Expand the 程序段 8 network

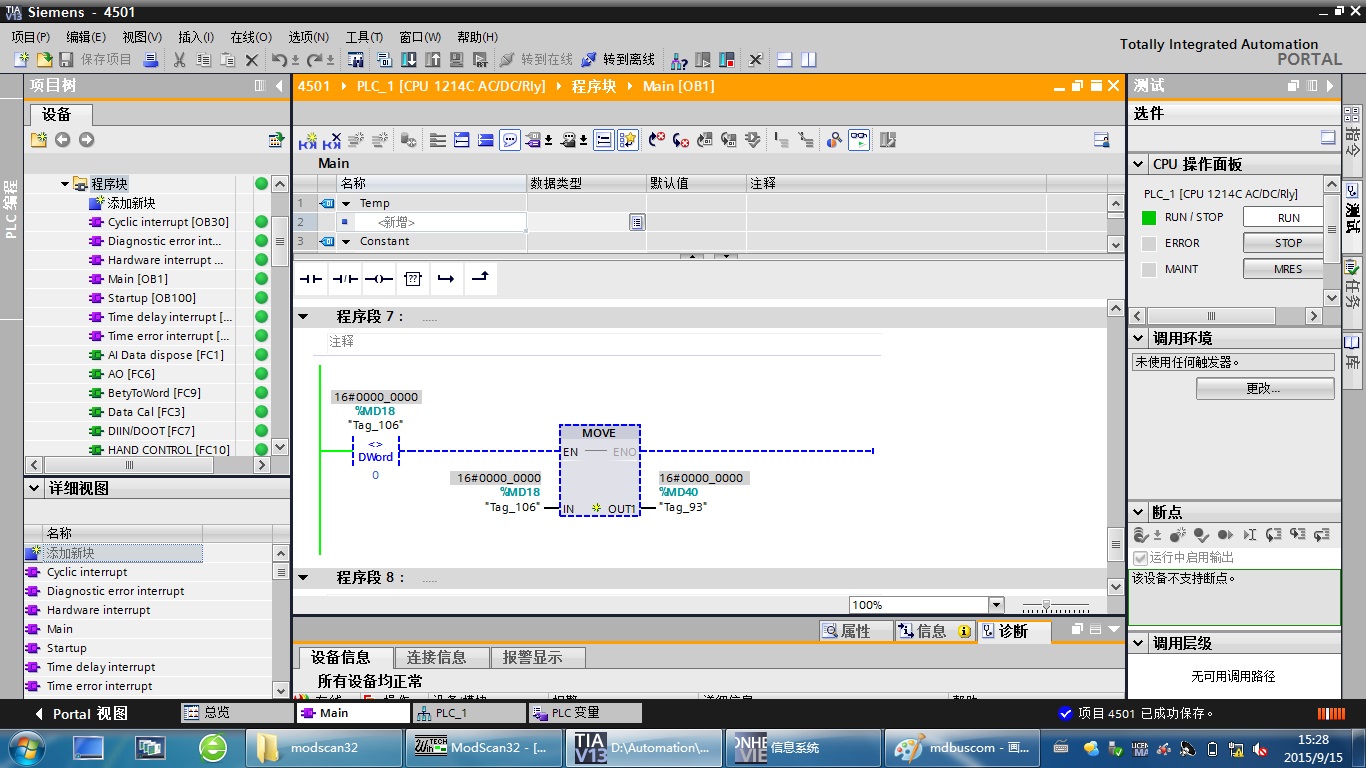click(x=303, y=578)
